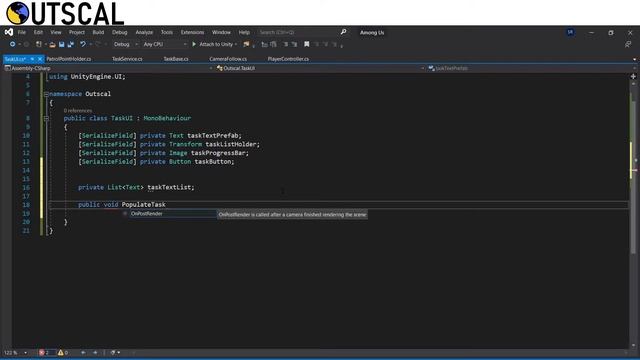Click the green Attach to Unity play button
This screenshot has width=640, height=360.
(194, 44)
